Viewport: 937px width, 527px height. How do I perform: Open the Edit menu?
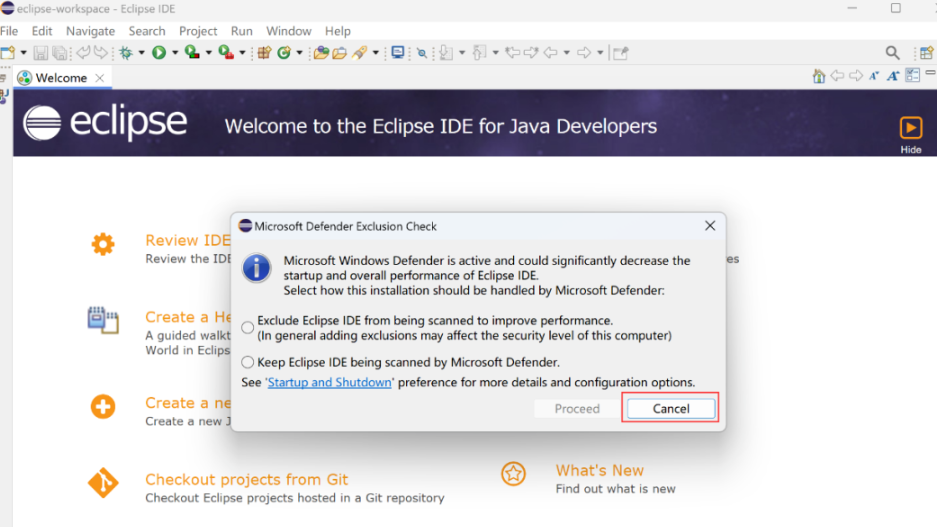42,31
